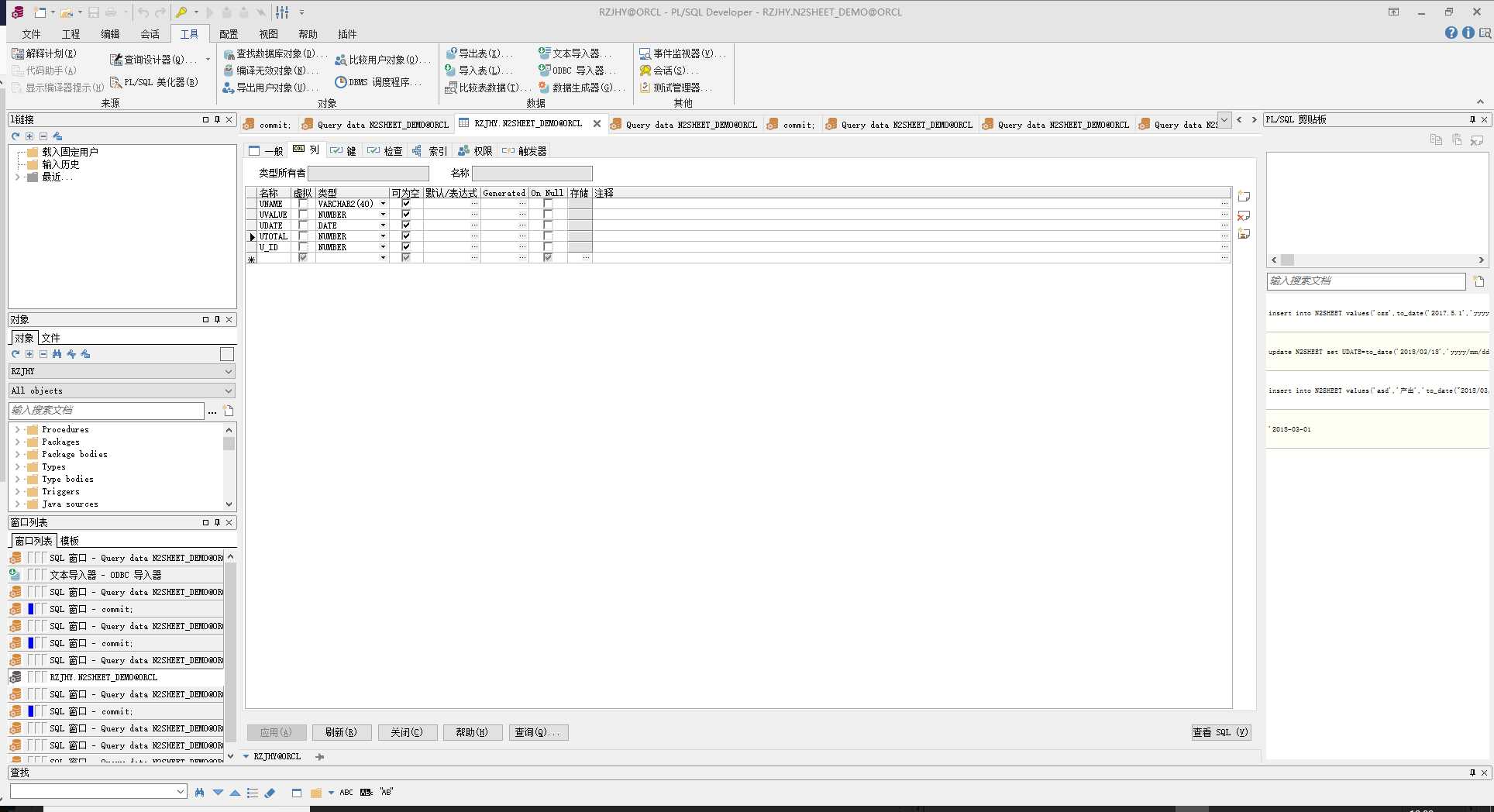
Task: Toggle 可为空 nullable checkbox for UDATE
Action: pyautogui.click(x=406, y=225)
